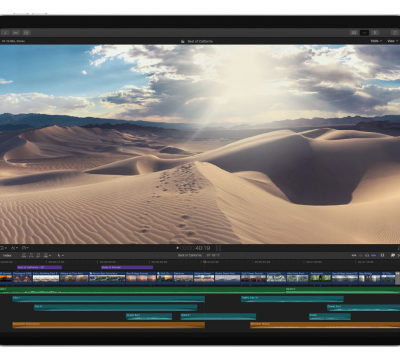
Task: Select the green silhouette video clip thumbnail
Action: 320,278
